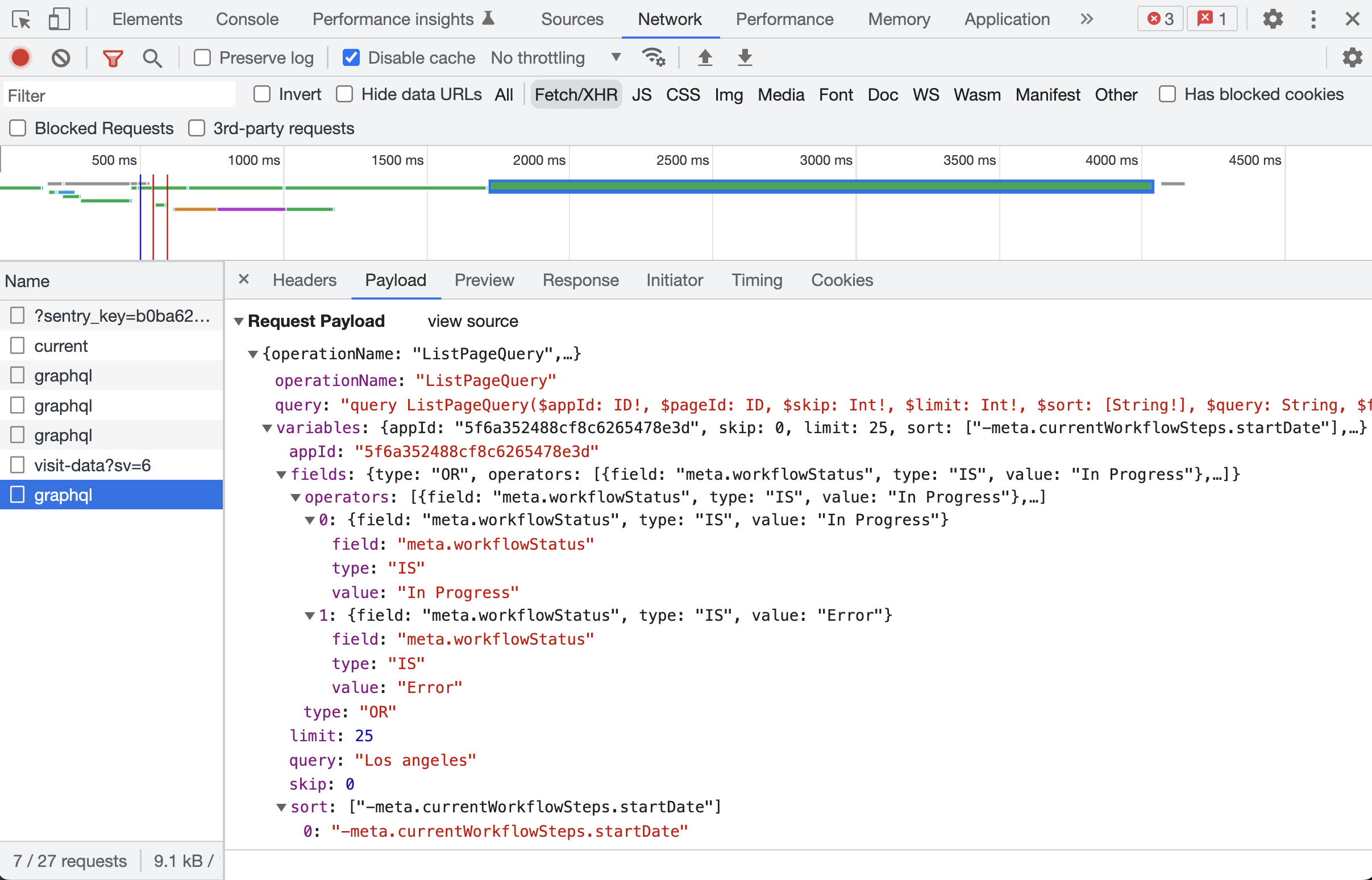Select the visit-data?sv=6 request
Screen dimensions: 1372x880
coord(92,465)
